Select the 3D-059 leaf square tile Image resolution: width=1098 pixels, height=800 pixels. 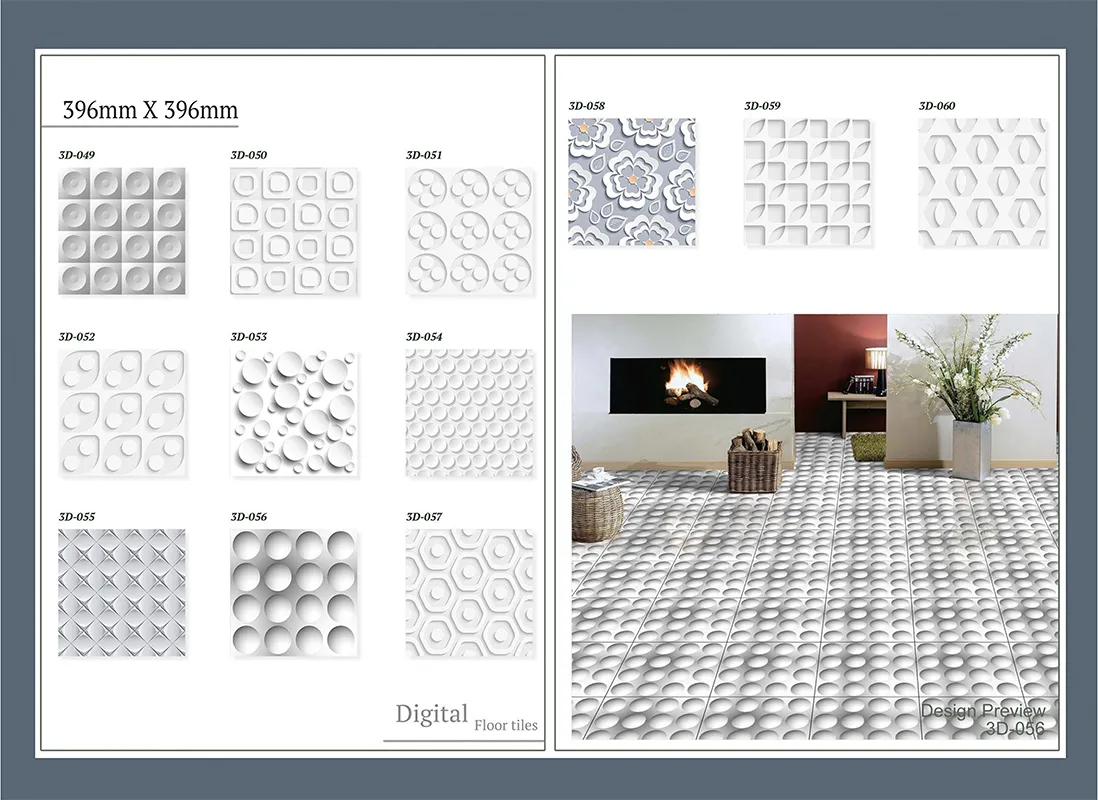click(806, 182)
